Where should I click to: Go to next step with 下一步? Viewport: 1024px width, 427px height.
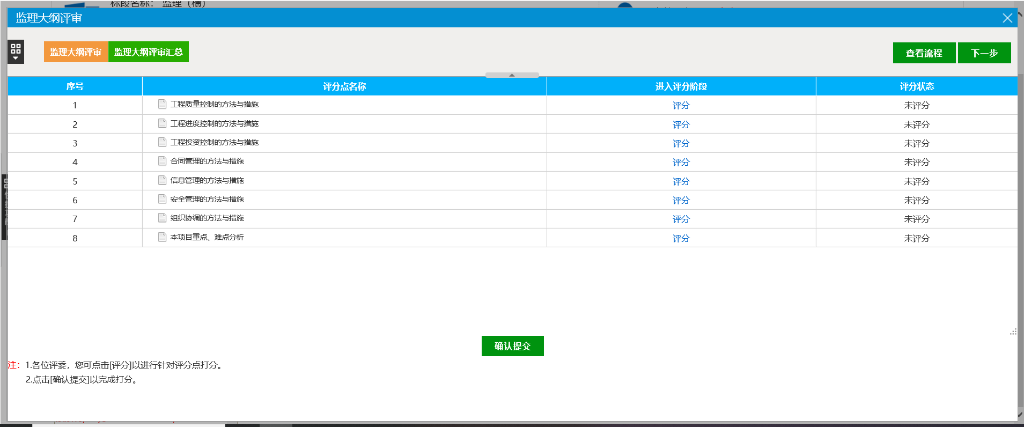tap(984, 53)
